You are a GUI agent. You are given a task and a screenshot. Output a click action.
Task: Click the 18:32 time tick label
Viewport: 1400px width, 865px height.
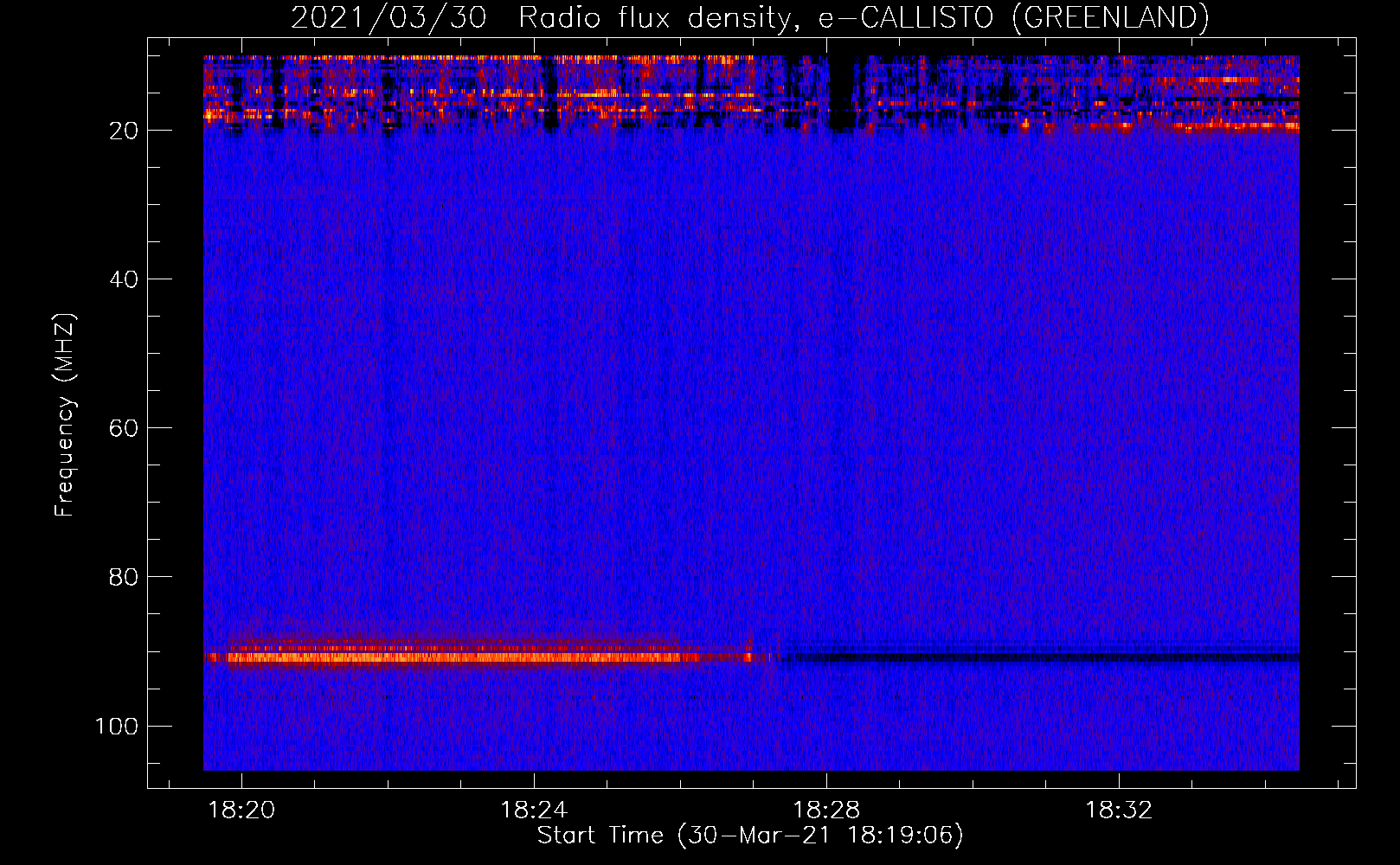tap(1119, 811)
